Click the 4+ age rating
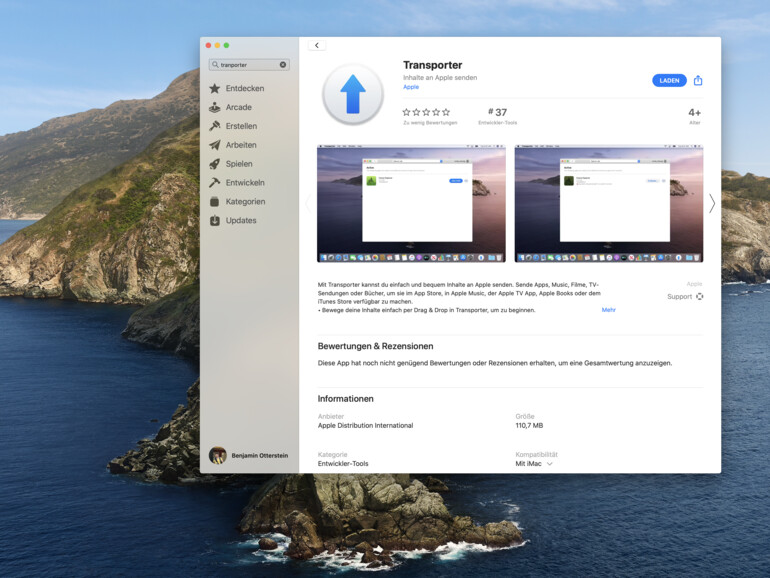770x578 pixels. pos(694,112)
